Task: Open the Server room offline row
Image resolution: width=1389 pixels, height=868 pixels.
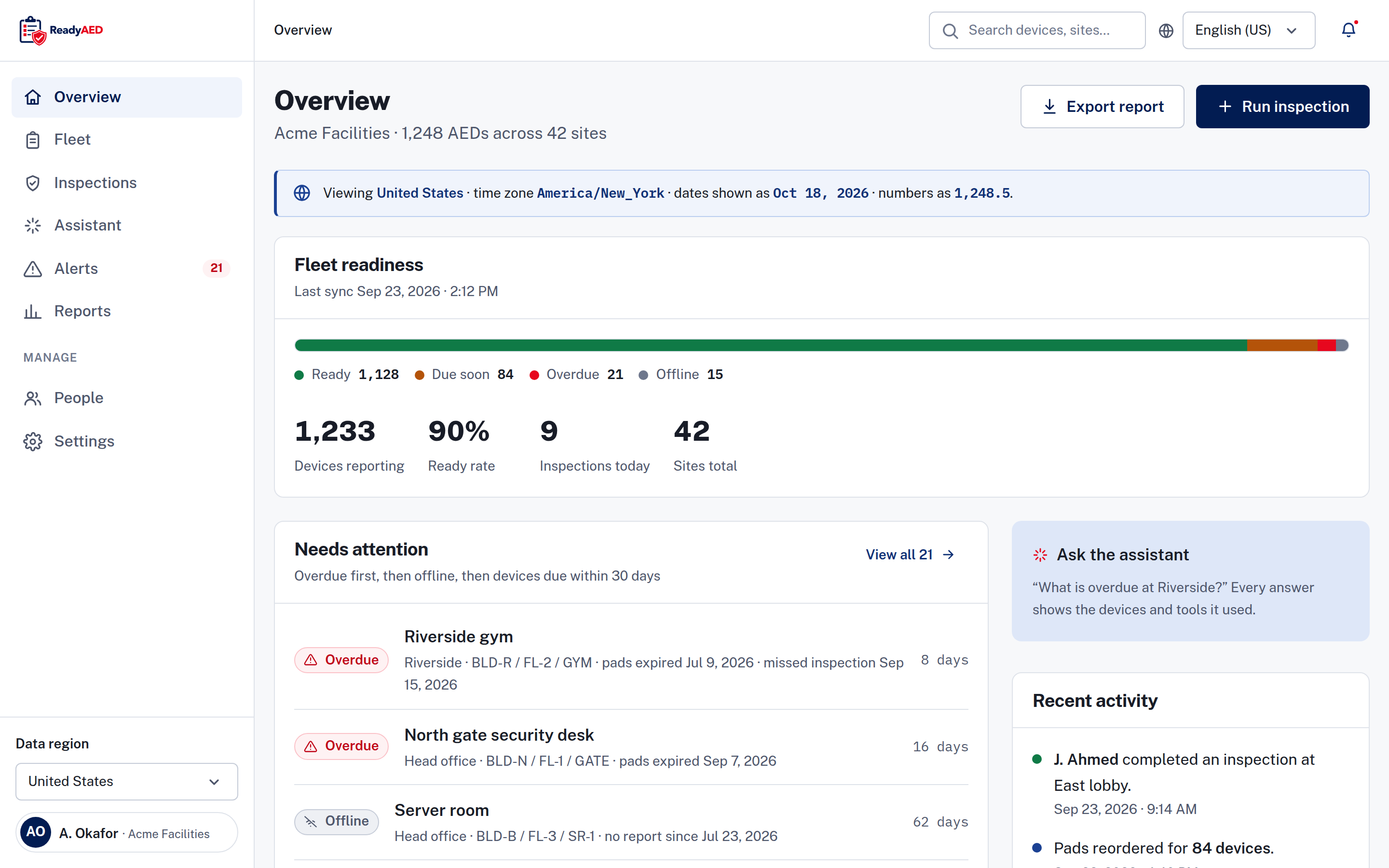Action: click(631, 822)
